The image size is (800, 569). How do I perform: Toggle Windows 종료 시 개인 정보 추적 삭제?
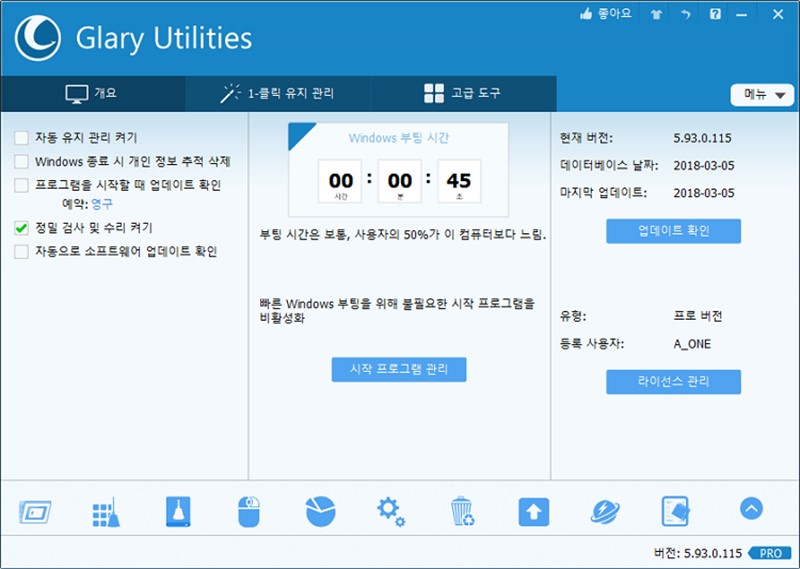tap(21, 162)
